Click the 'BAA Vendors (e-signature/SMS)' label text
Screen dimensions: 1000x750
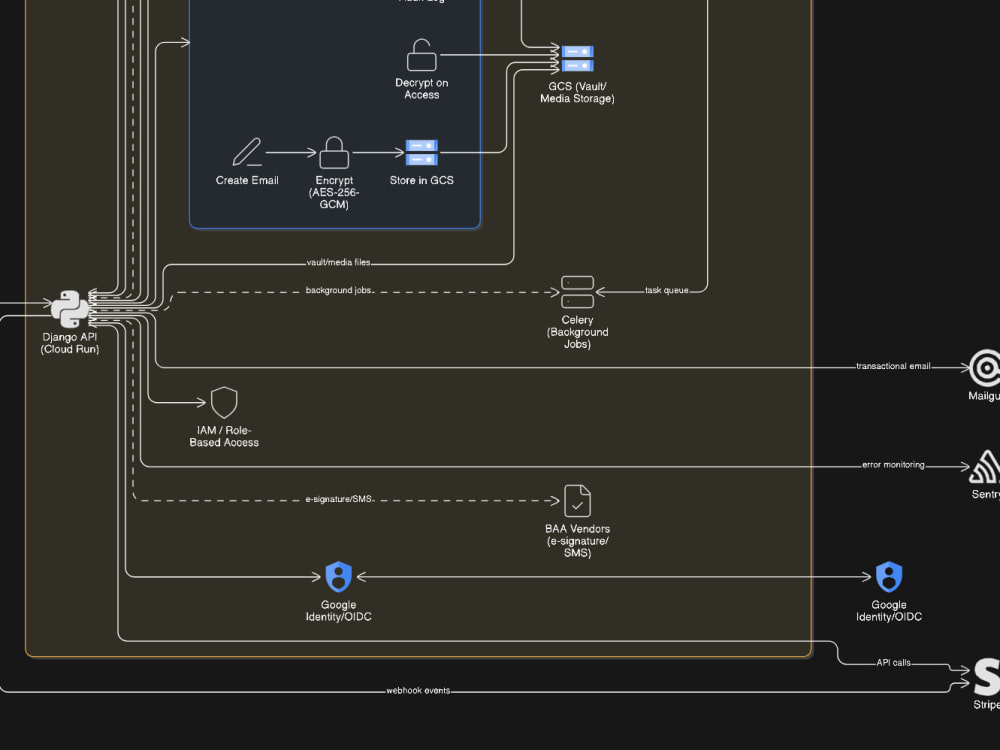[577, 541]
